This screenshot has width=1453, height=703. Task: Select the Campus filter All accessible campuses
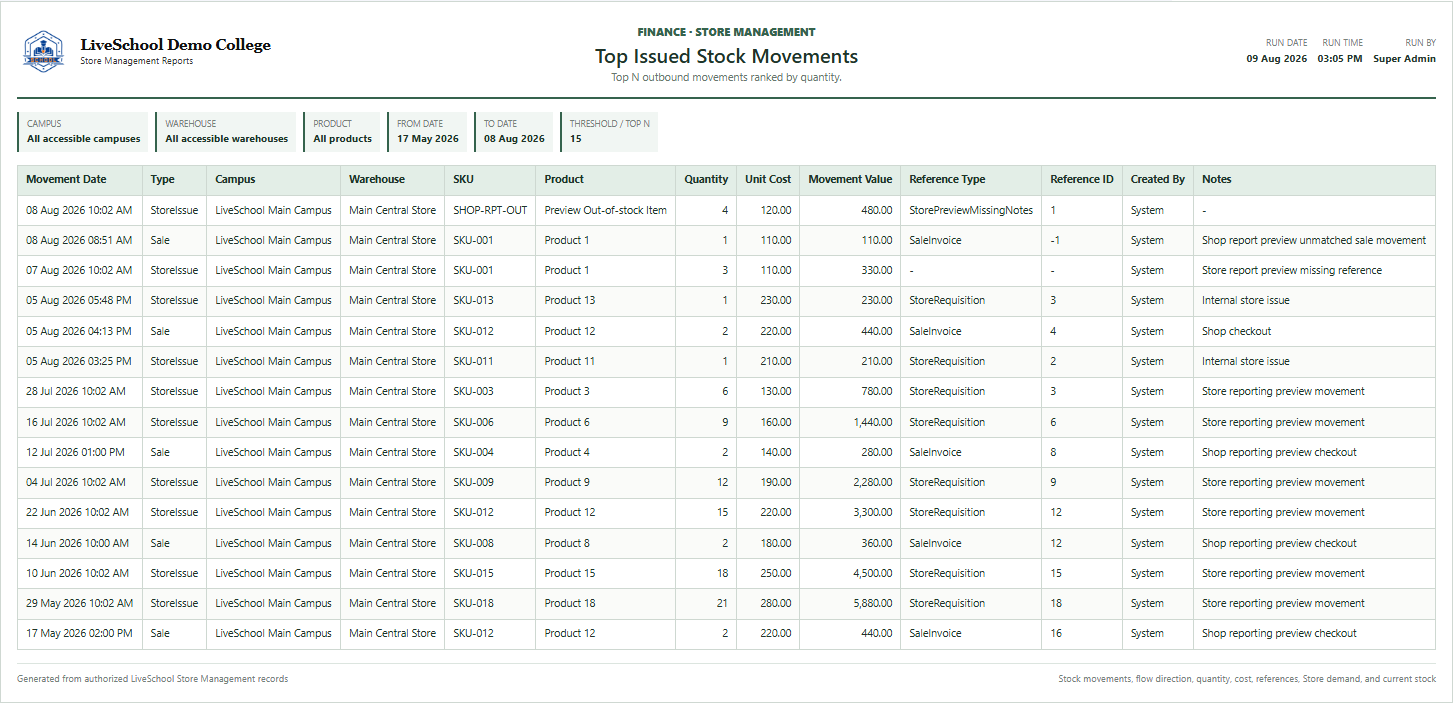coord(84,132)
